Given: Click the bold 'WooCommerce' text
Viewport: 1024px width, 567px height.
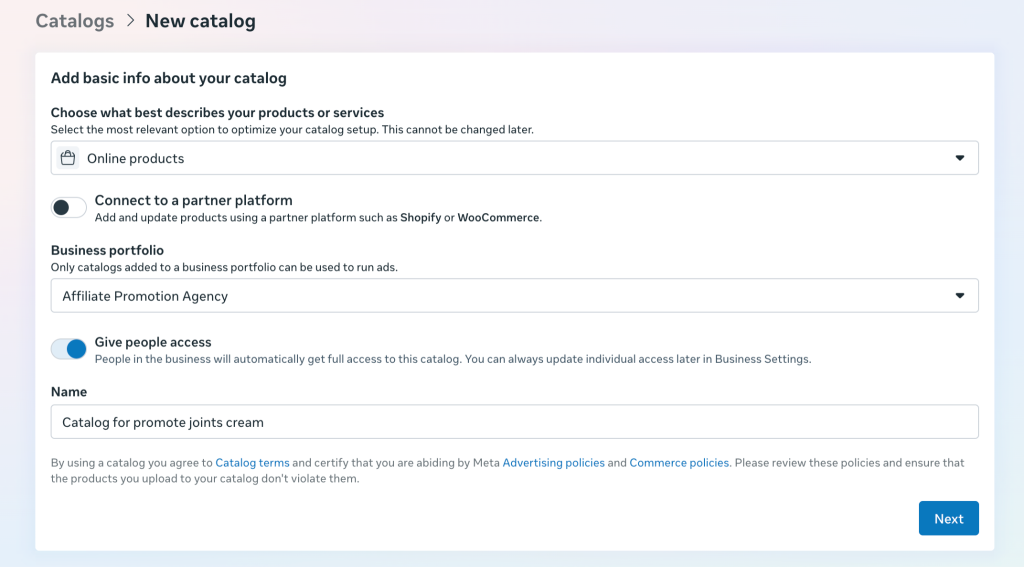Looking at the screenshot, I should click(498, 218).
